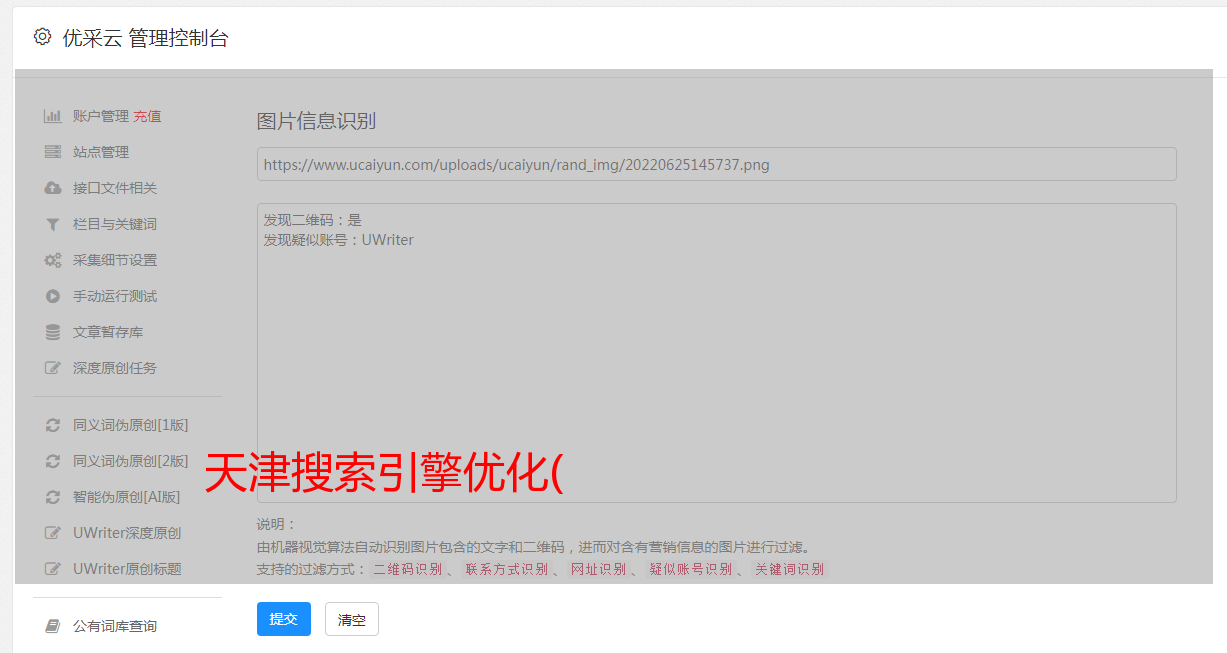Screen dimensions: 1227x653
Task: Go to 接口文件相关 section
Action: [x=115, y=188]
